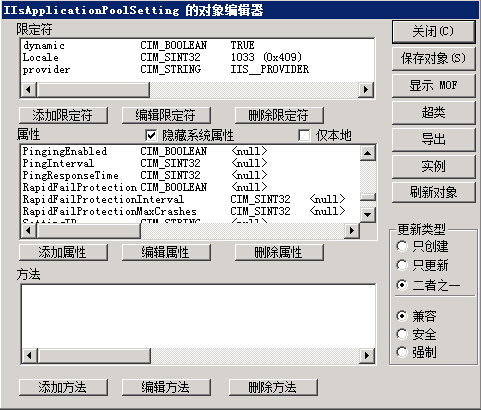Click the IIS__PROVIDER value text

coord(270,69)
